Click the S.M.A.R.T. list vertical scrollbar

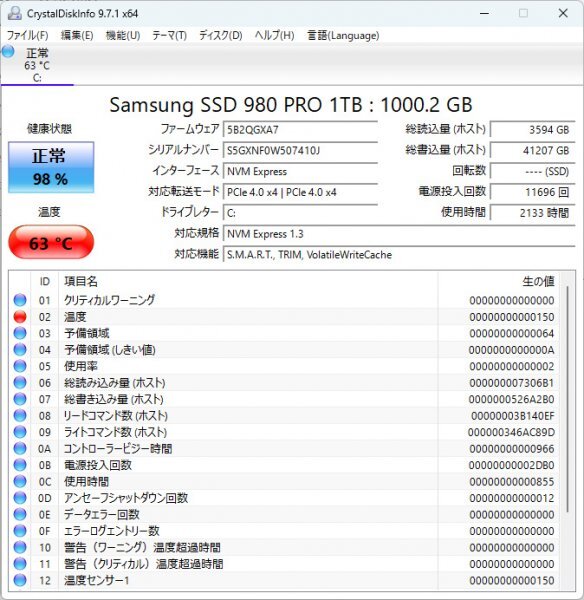pos(567,398)
